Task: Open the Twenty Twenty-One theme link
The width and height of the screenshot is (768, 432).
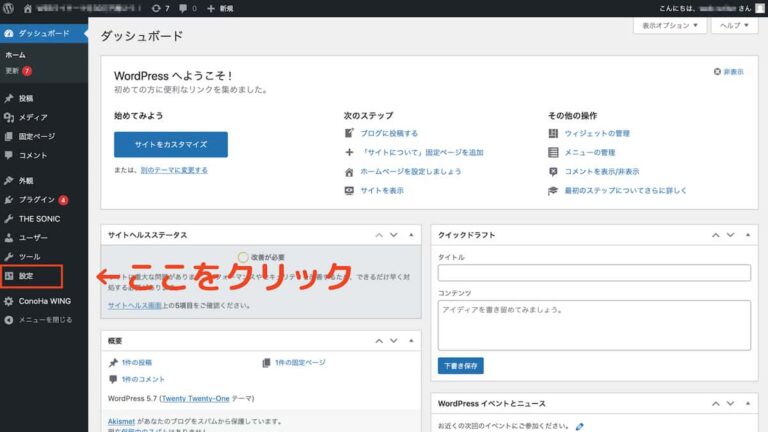Action: pos(195,399)
